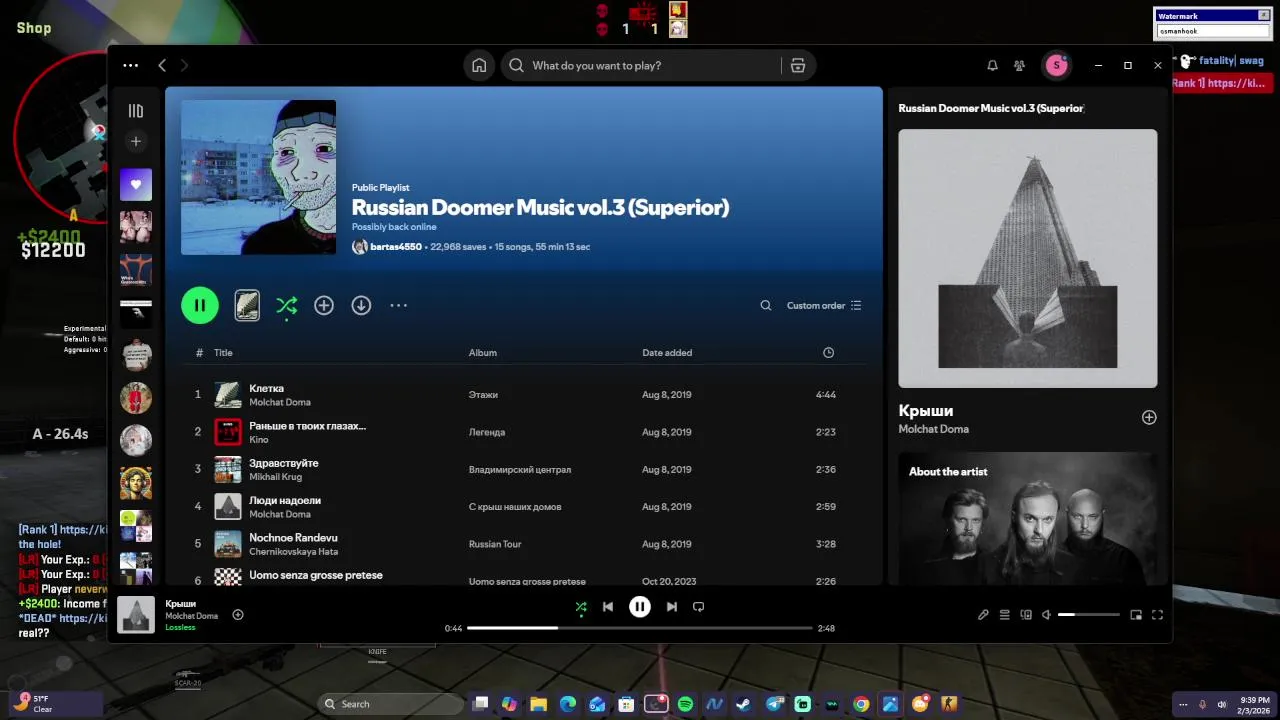Click the playlist cover image

pyautogui.click(x=258, y=178)
